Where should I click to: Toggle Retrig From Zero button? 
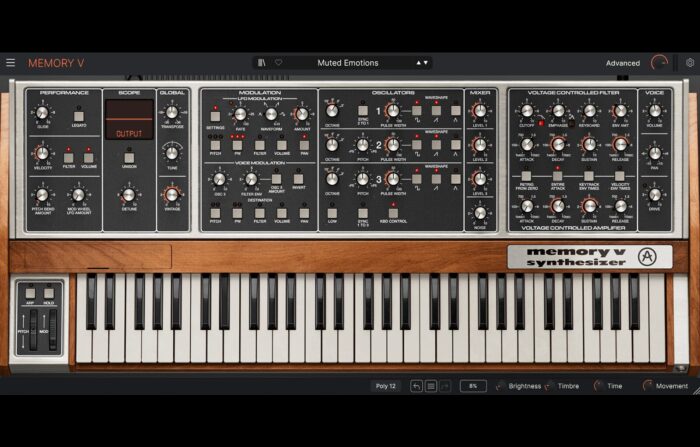(526, 176)
